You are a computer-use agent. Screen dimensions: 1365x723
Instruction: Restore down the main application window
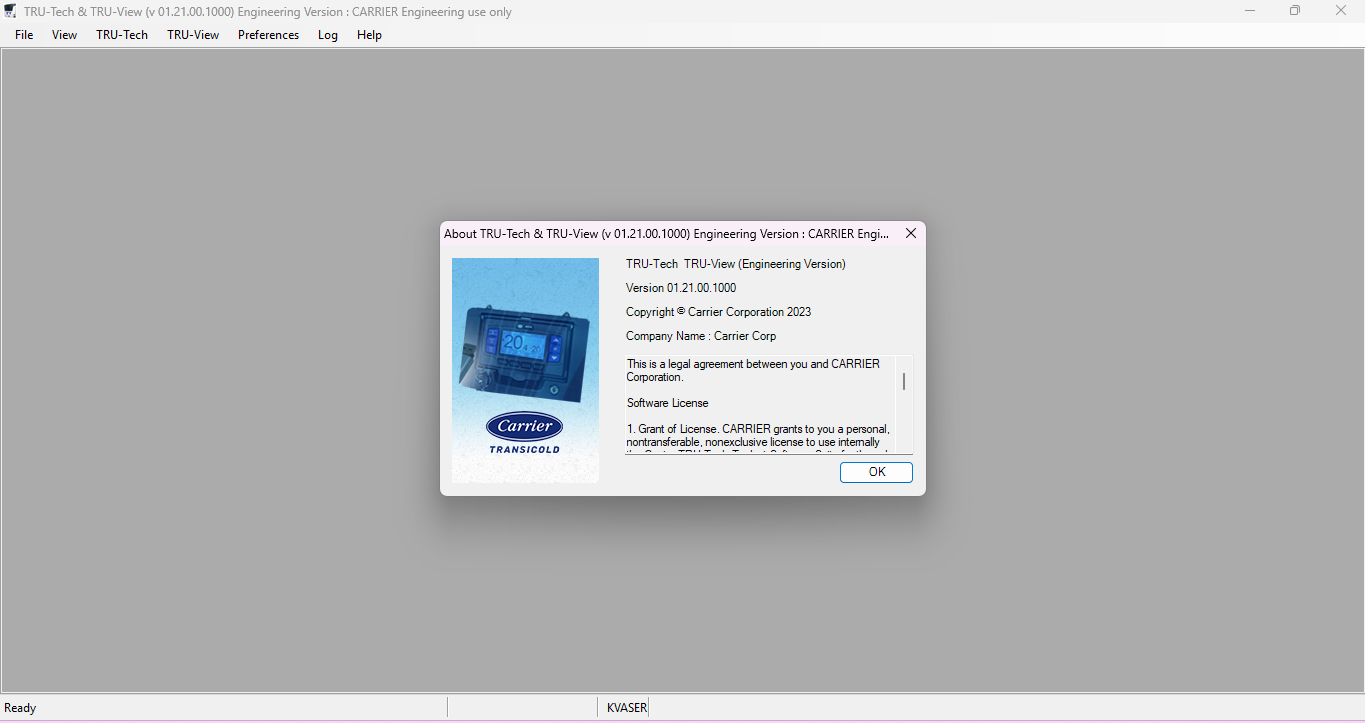click(x=1295, y=11)
